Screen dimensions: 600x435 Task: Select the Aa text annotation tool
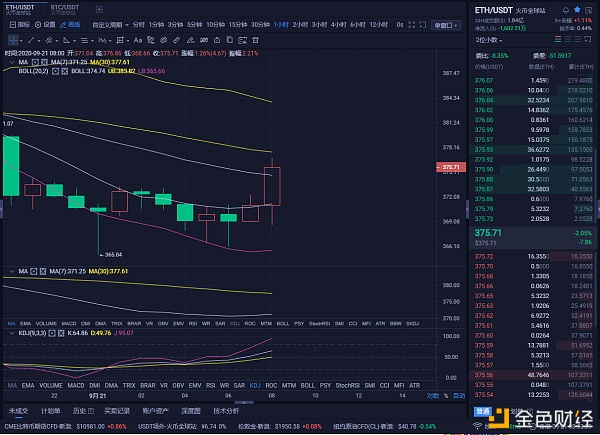click(x=138, y=40)
